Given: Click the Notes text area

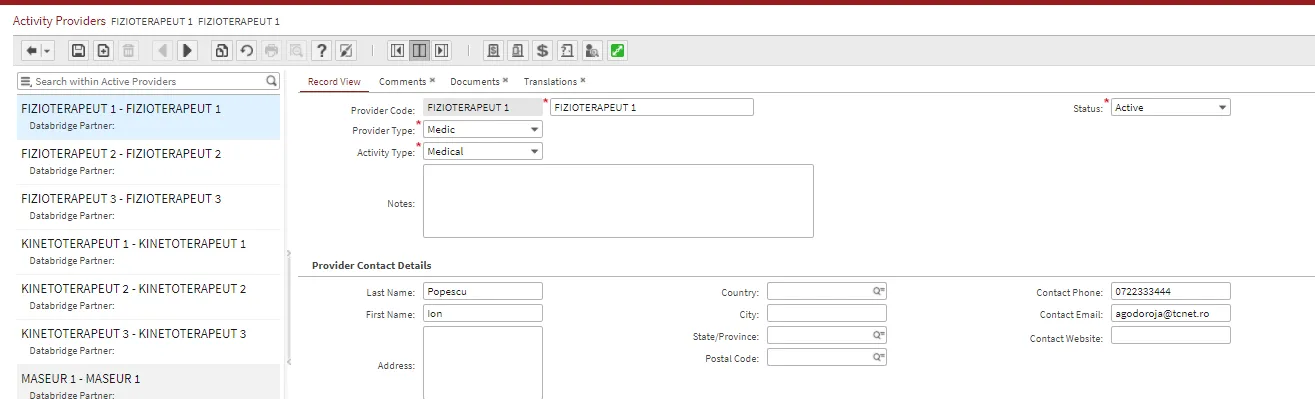Looking at the screenshot, I should click(x=618, y=201).
